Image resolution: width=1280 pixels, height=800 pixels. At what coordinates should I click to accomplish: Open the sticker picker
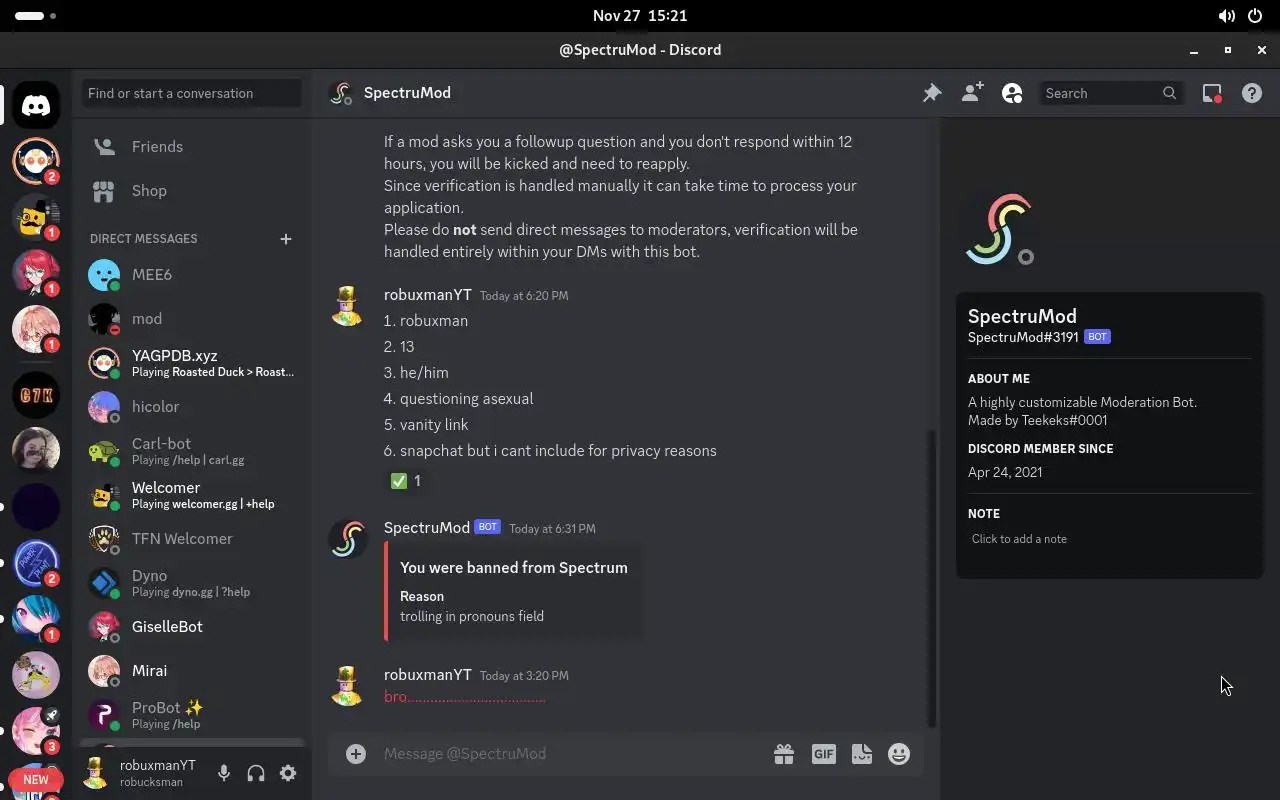[x=862, y=754]
